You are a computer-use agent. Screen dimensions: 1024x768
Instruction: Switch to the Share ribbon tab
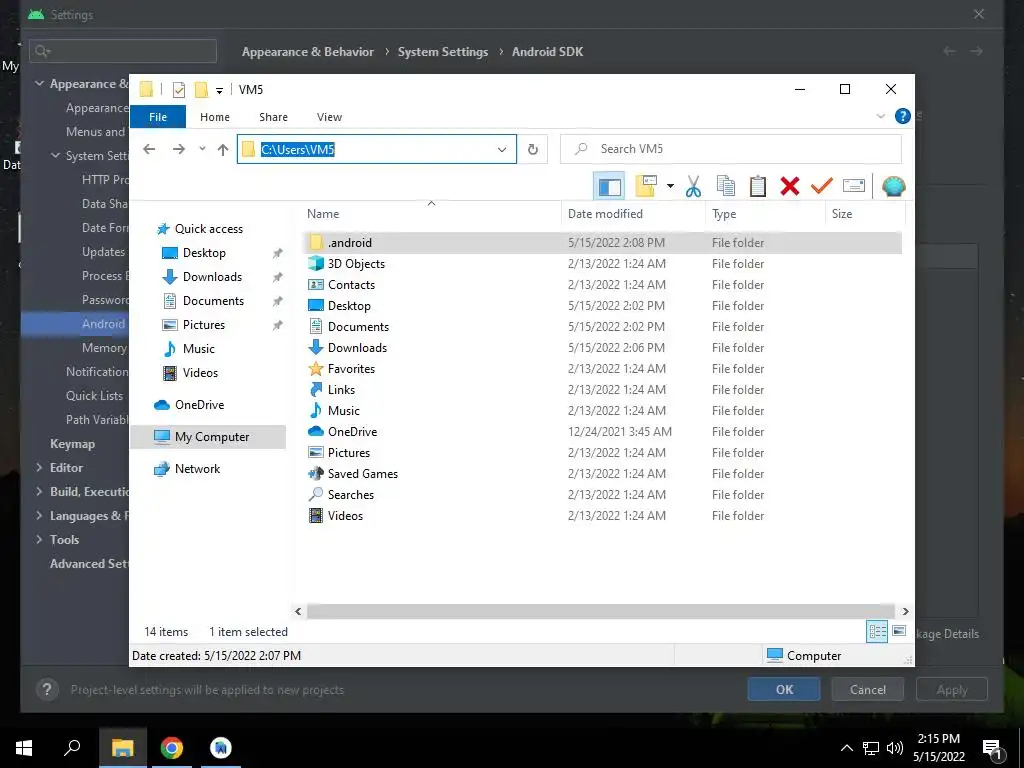tap(273, 117)
